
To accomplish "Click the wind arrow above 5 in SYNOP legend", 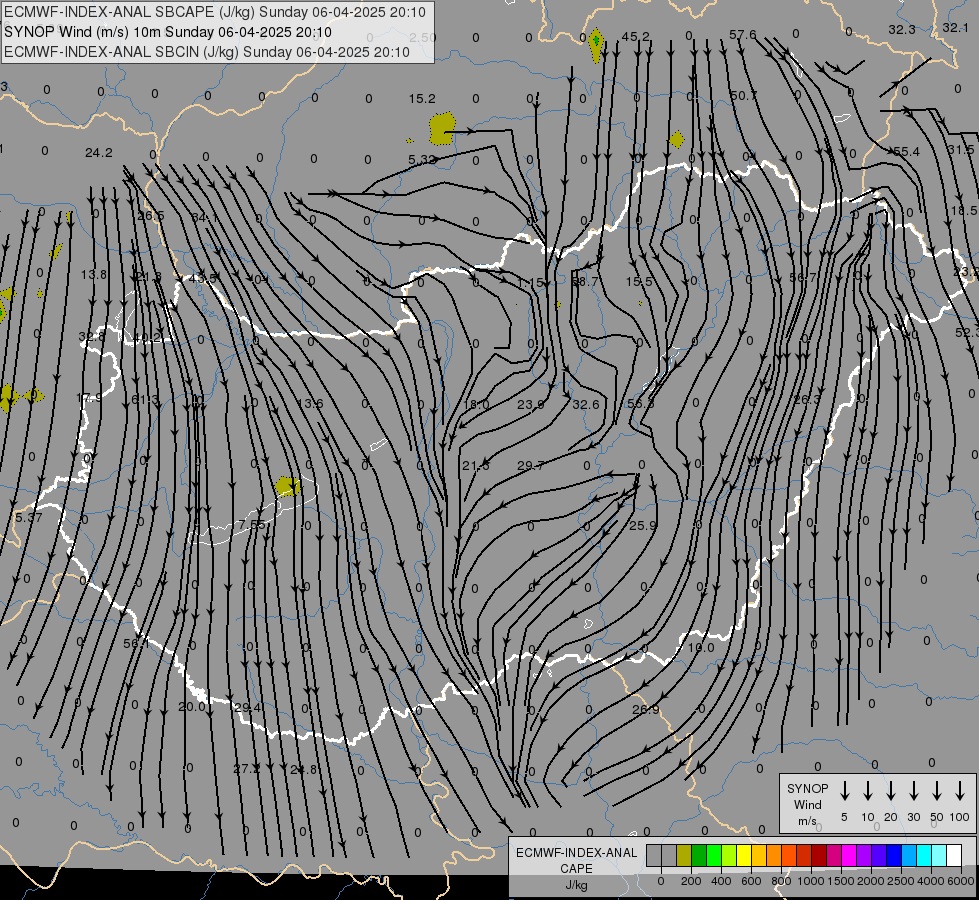I will [845, 791].
